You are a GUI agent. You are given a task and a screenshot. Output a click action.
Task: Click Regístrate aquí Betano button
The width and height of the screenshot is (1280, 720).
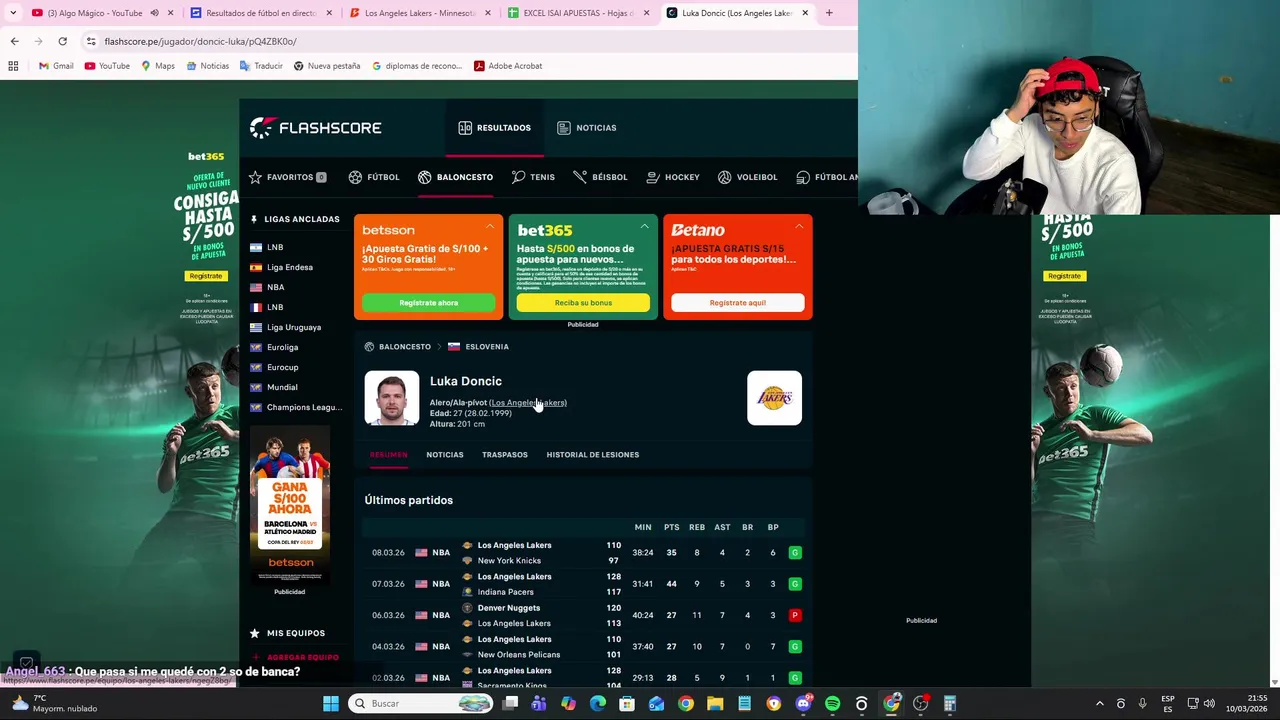click(x=738, y=303)
